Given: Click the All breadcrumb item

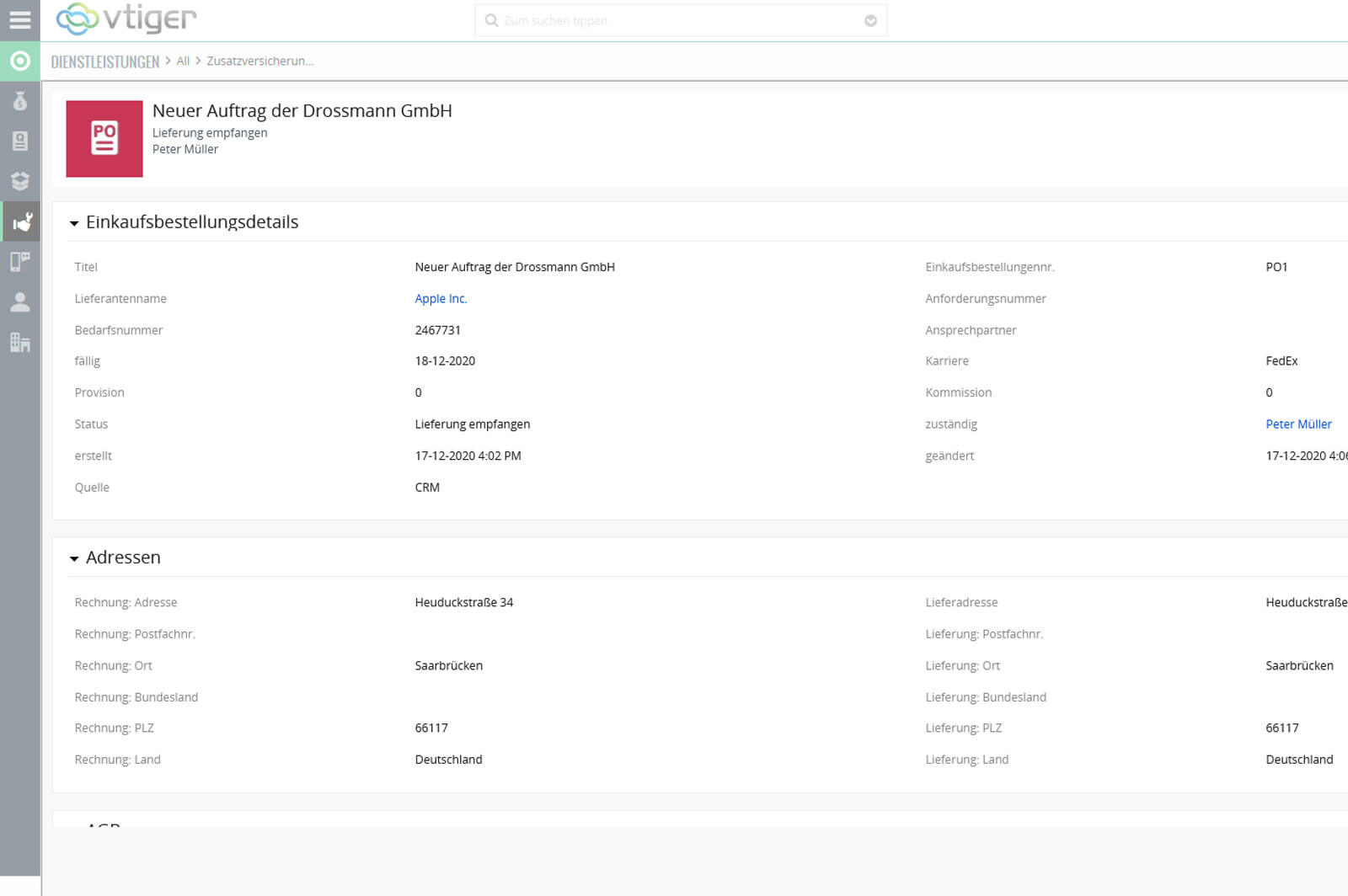Looking at the screenshot, I should (183, 61).
